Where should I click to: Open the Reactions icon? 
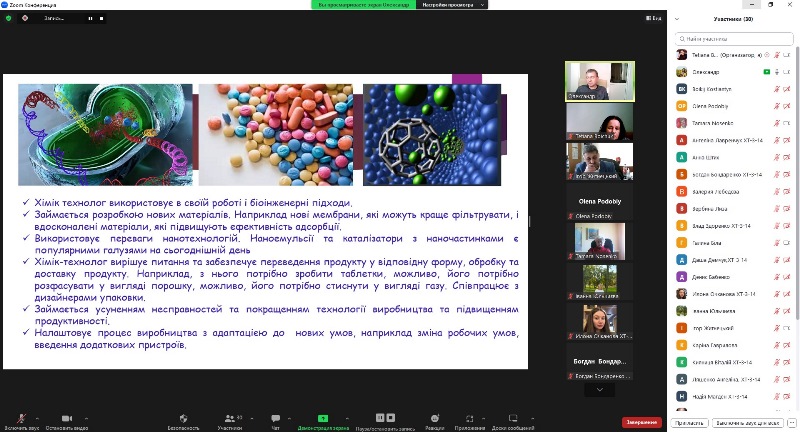[x=435, y=417]
